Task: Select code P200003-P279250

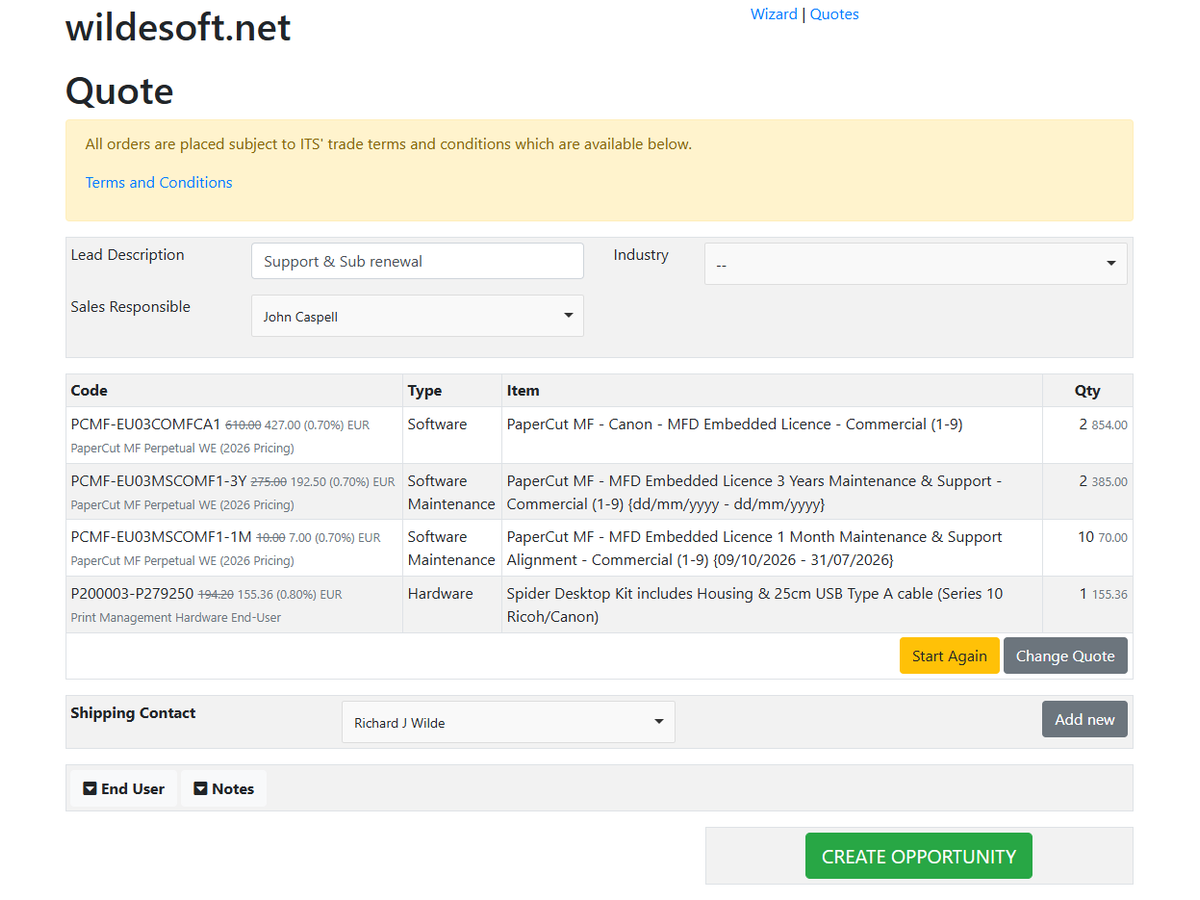Action: pyautogui.click(x=132, y=593)
